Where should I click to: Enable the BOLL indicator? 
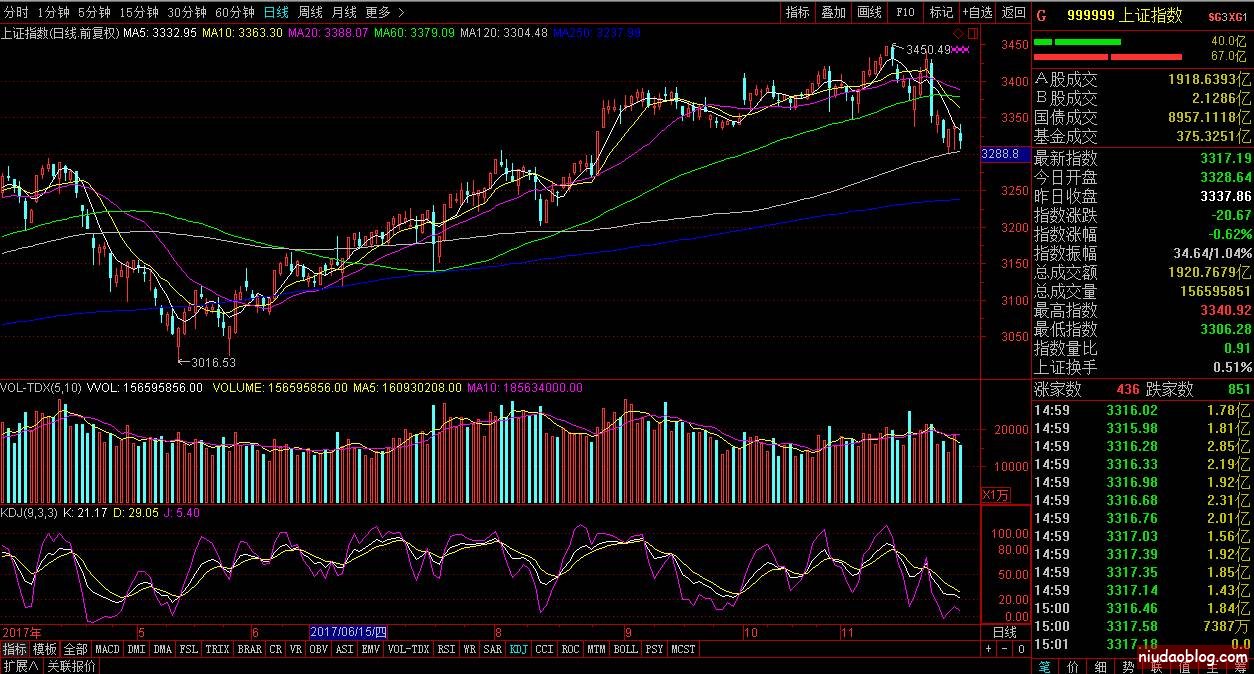coord(625,649)
